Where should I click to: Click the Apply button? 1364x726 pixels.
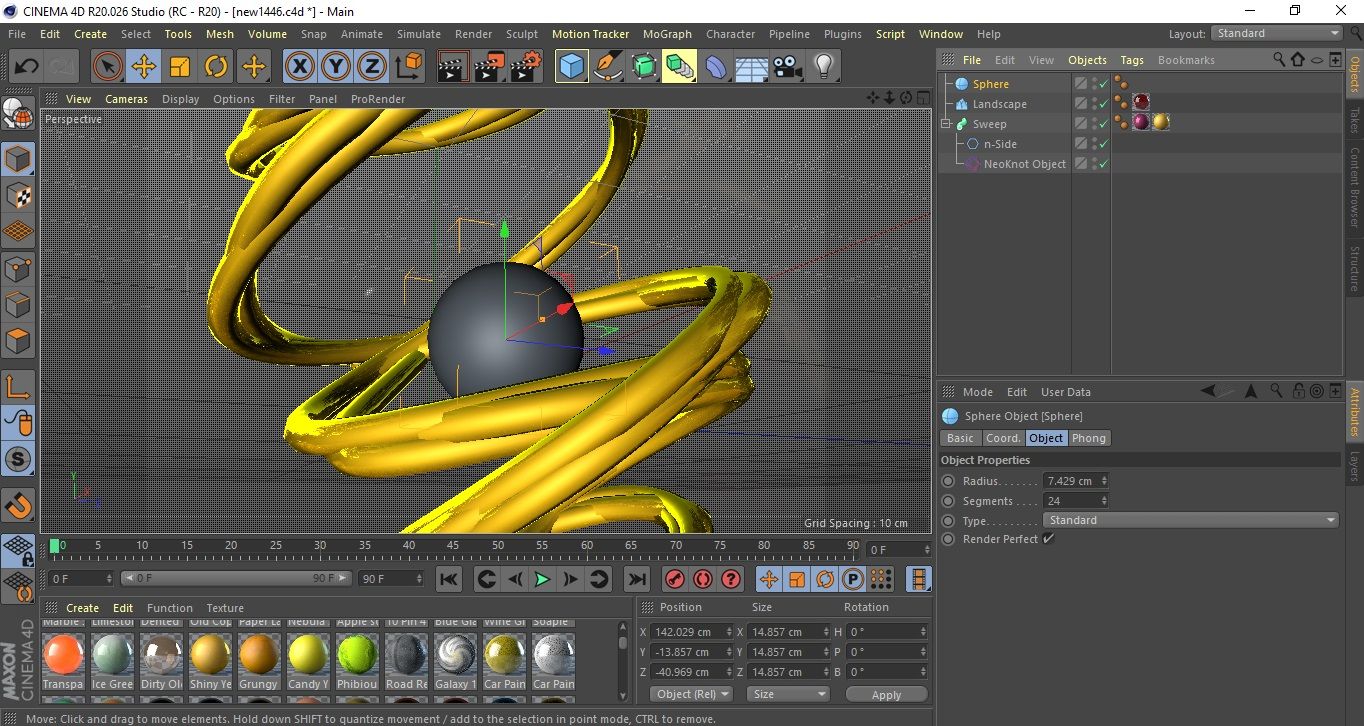886,694
